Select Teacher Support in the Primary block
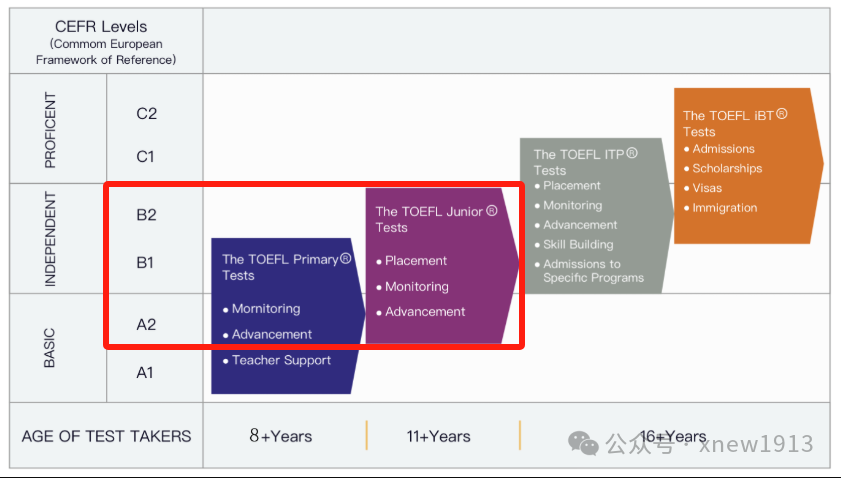Screen dimensions: 841x478 [281, 360]
